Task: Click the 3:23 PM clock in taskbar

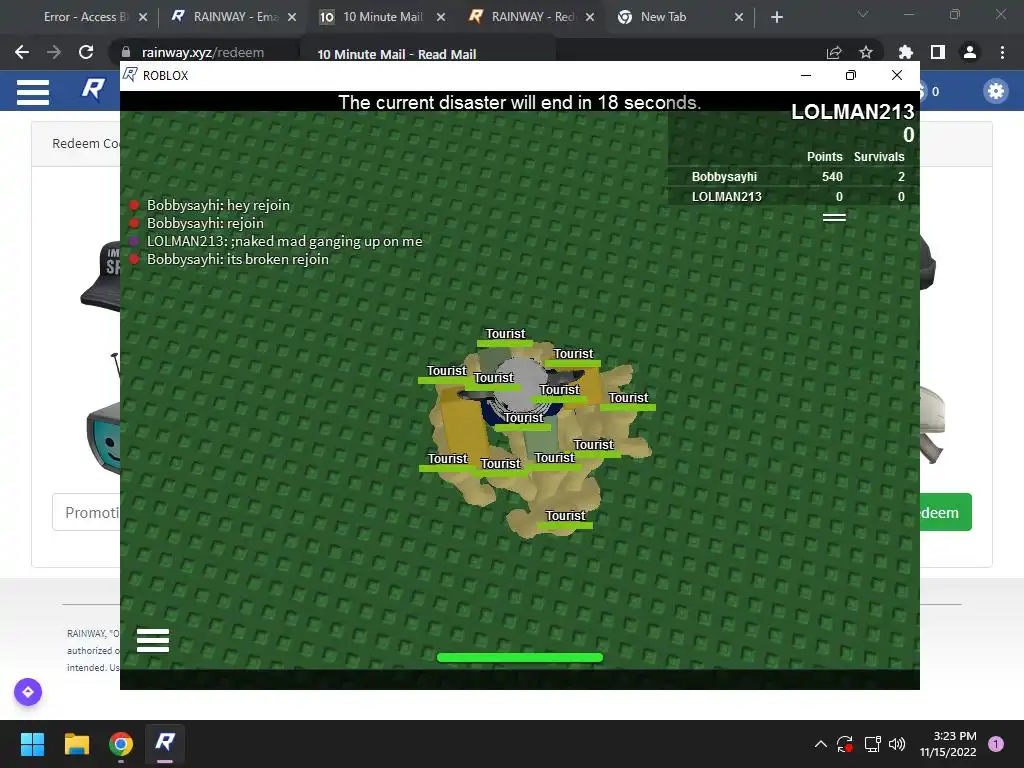Action: [954, 736]
